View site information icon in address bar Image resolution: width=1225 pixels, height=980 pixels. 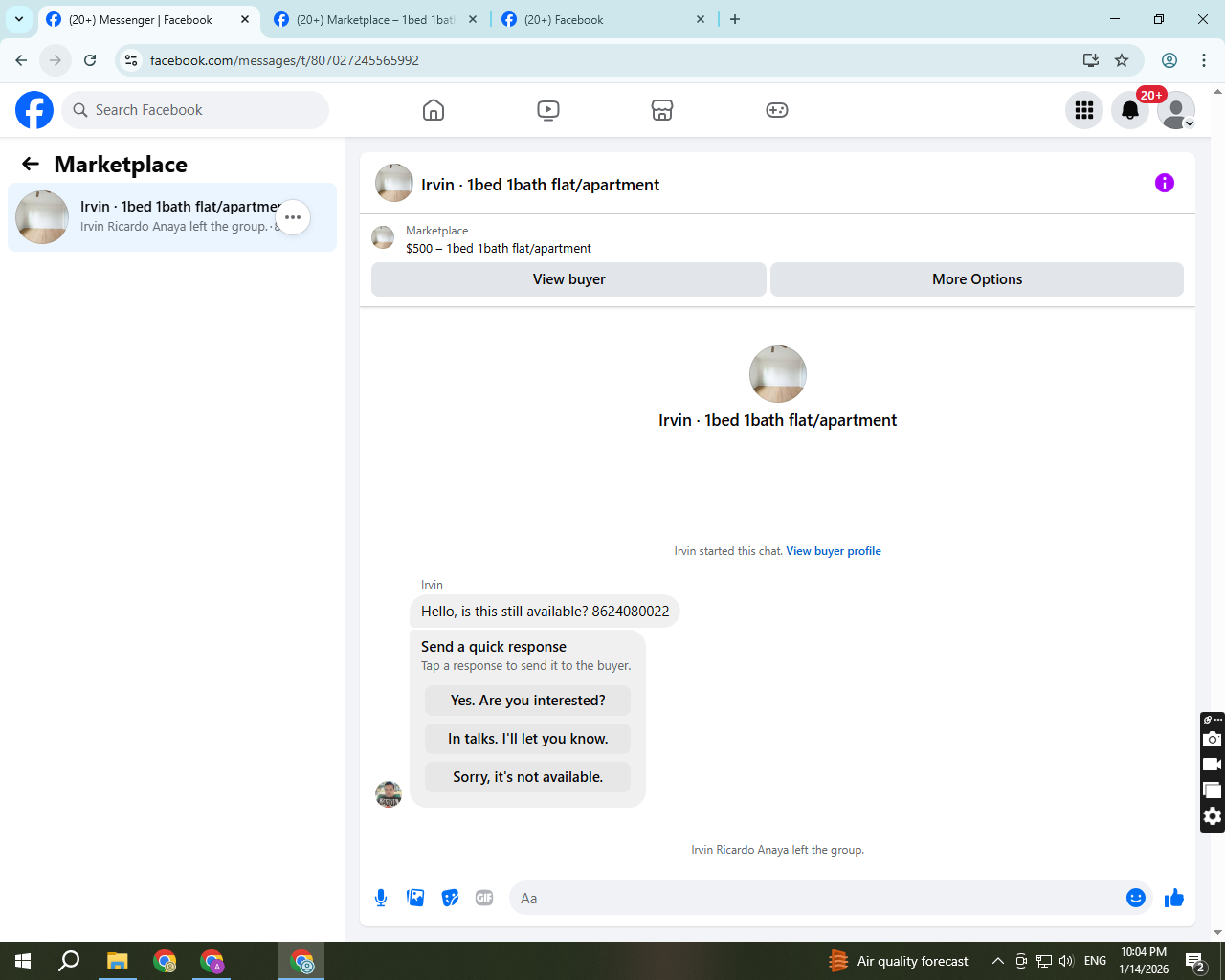[x=131, y=60]
